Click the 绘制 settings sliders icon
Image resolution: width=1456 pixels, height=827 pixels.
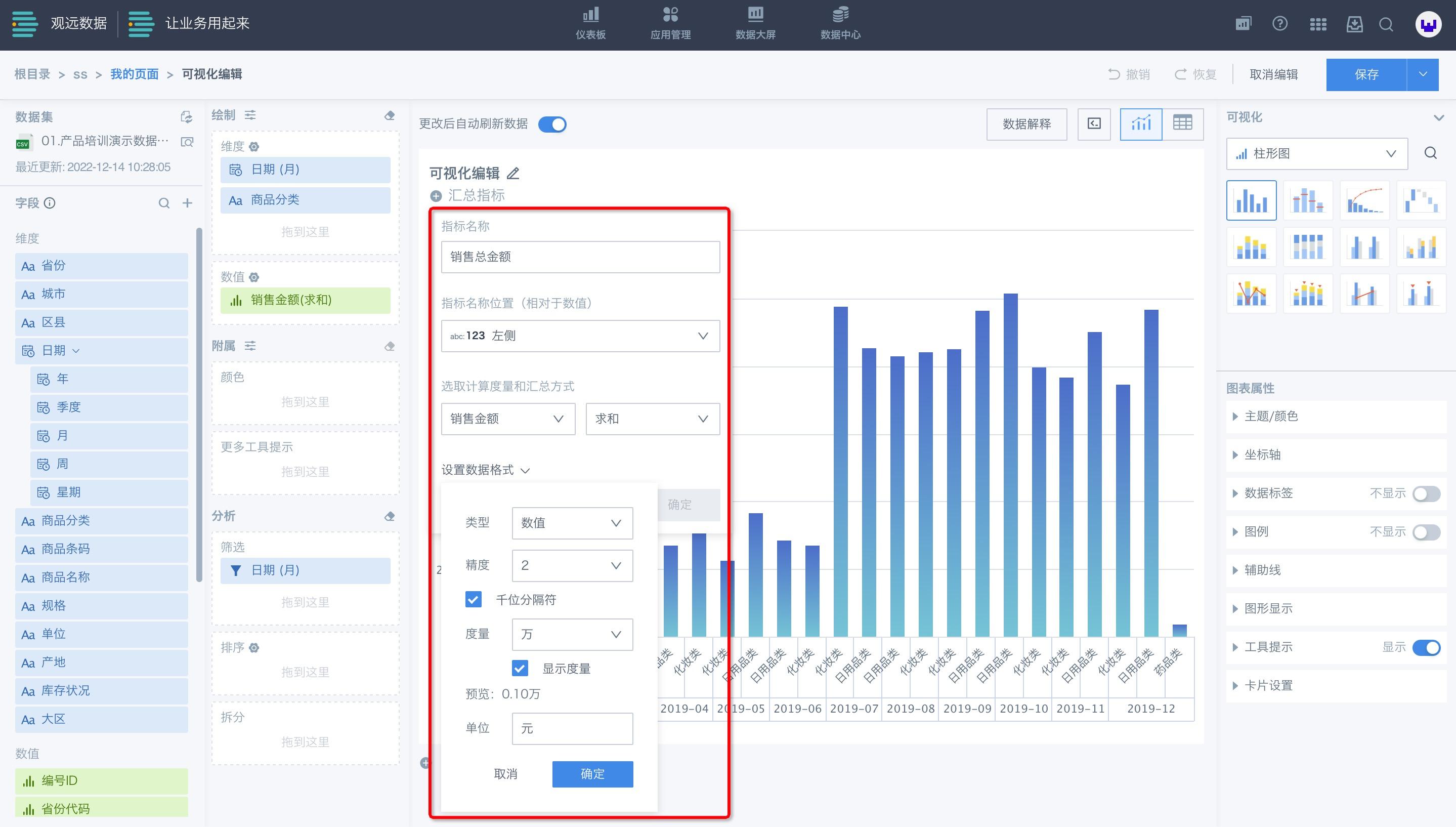click(x=250, y=115)
